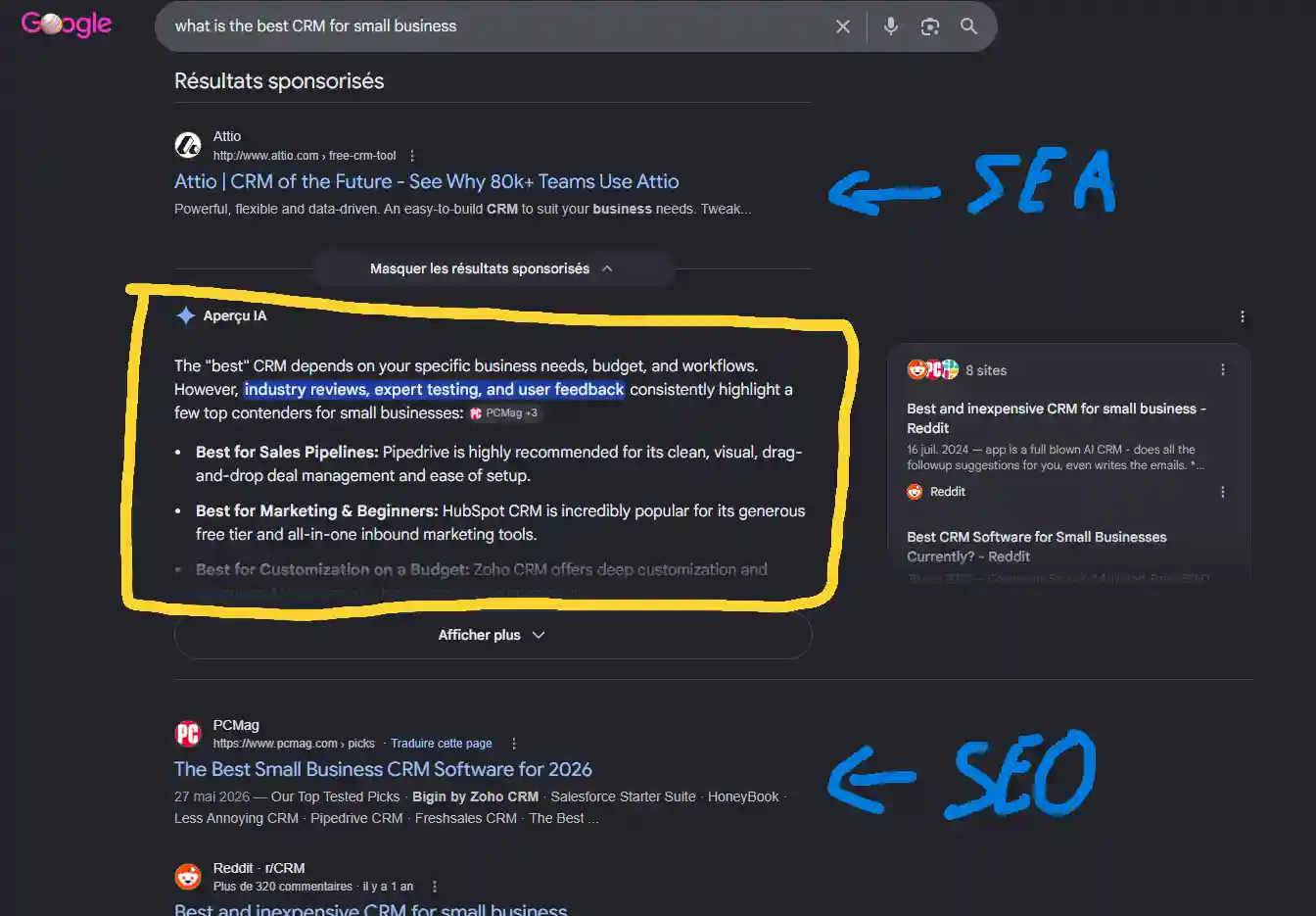1316x916 pixels.
Task: Click the Aperçu IA label
Action: point(235,315)
